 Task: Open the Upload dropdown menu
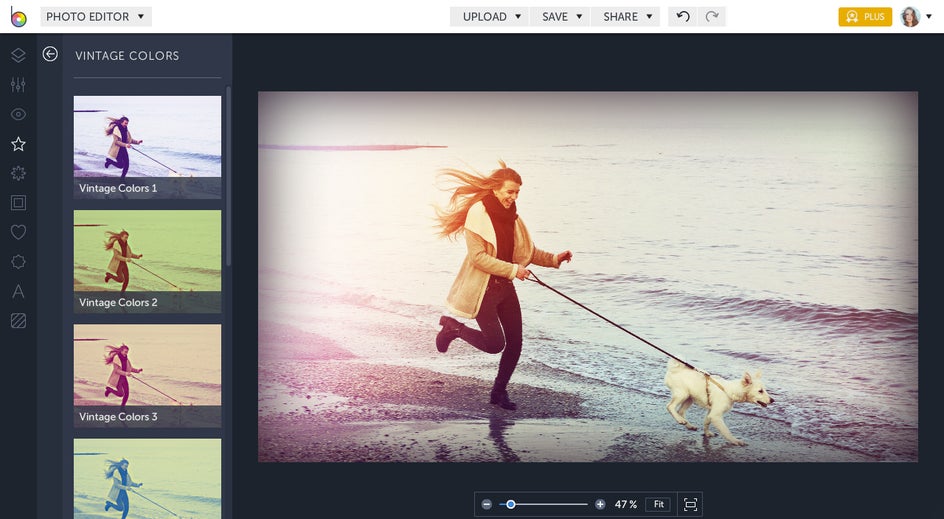point(489,17)
